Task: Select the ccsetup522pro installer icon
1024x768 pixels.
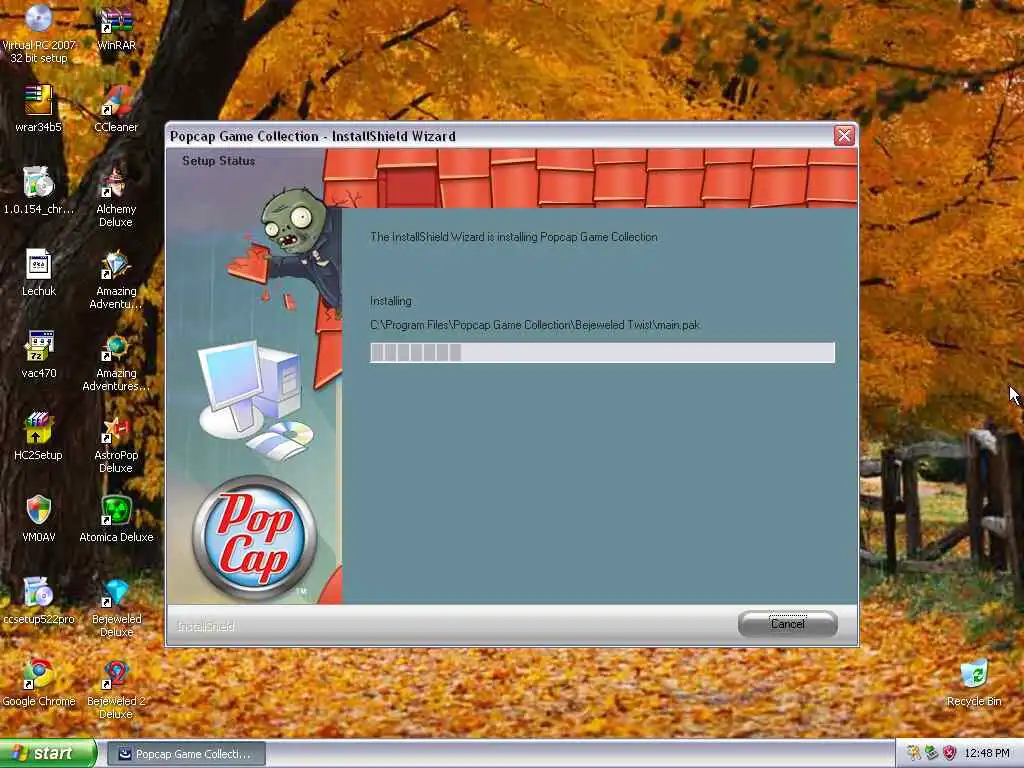Action: [x=39, y=600]
